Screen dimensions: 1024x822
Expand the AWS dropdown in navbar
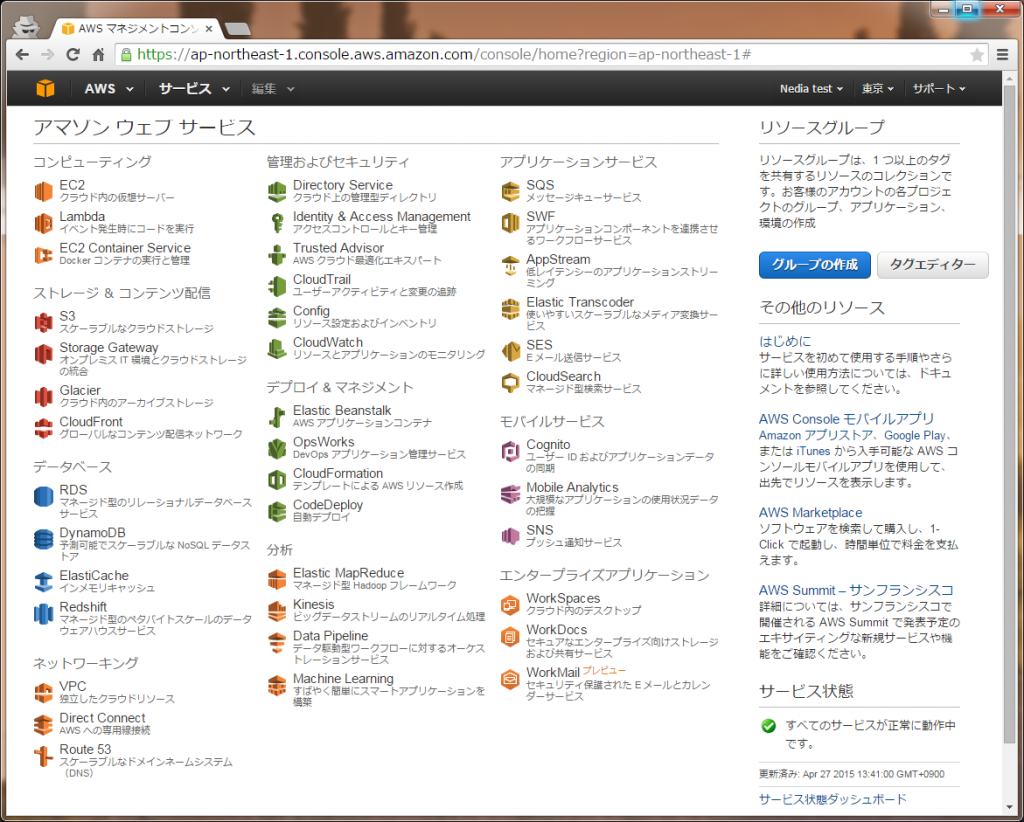(x=108, y=89)
